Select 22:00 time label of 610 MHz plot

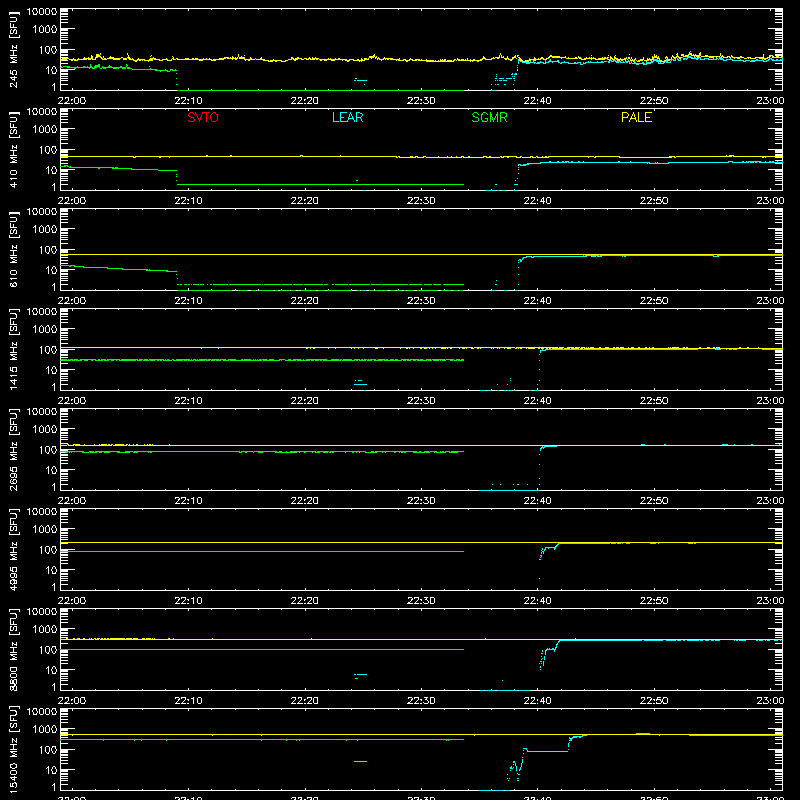coord(71,301)
